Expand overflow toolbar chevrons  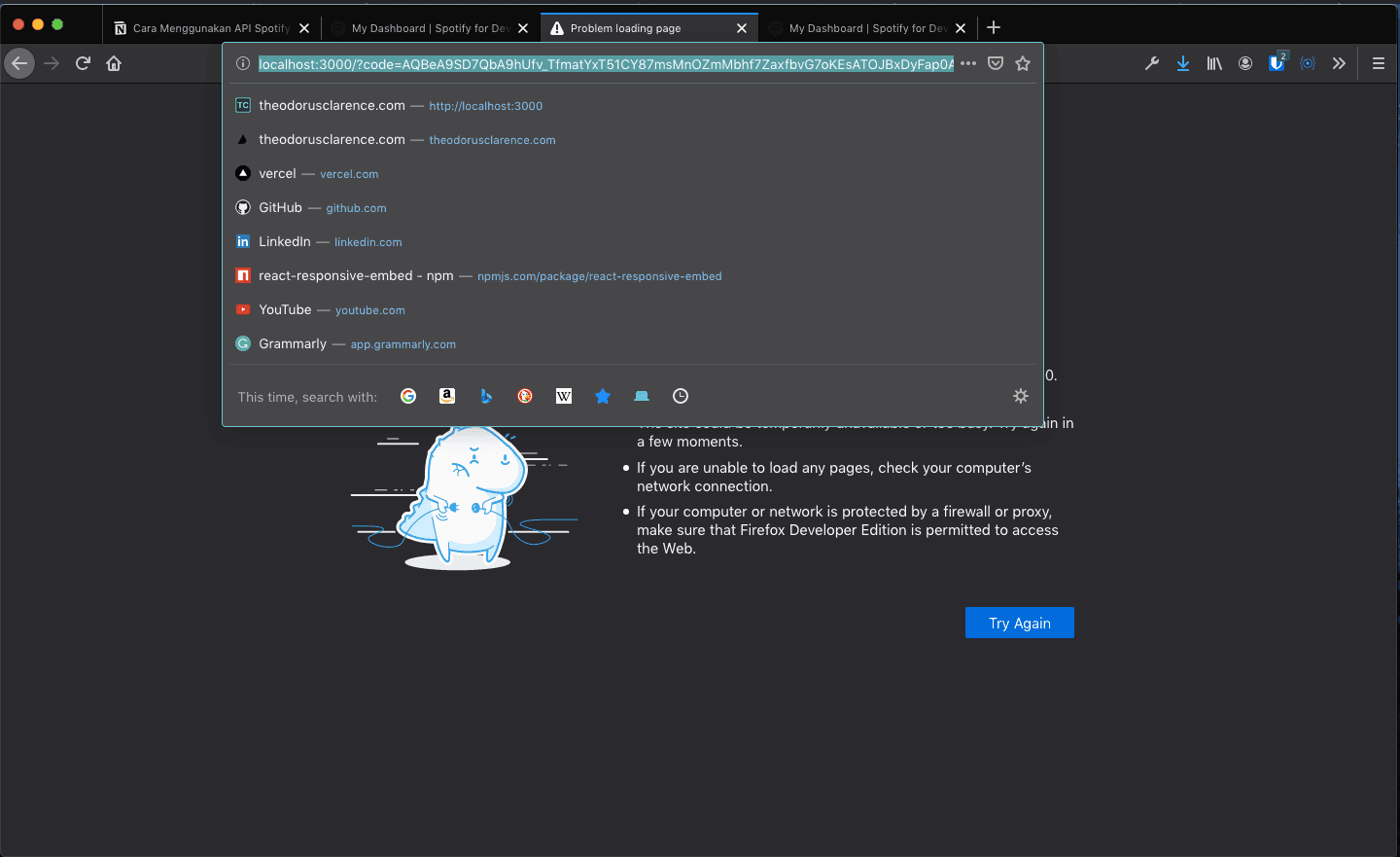point(1339,63)
